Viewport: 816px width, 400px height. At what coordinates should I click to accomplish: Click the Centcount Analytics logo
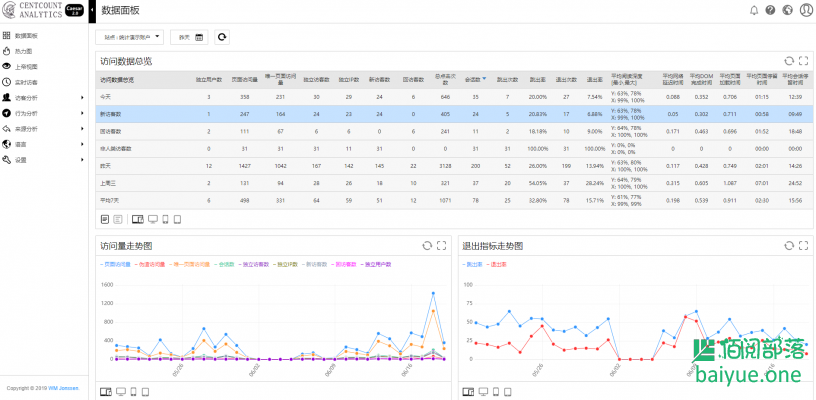(32, 10)
